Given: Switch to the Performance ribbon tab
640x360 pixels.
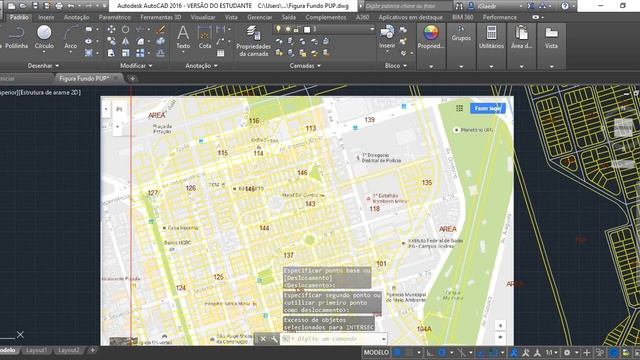Looking at the screenshot, I should [x=500, y=17].
